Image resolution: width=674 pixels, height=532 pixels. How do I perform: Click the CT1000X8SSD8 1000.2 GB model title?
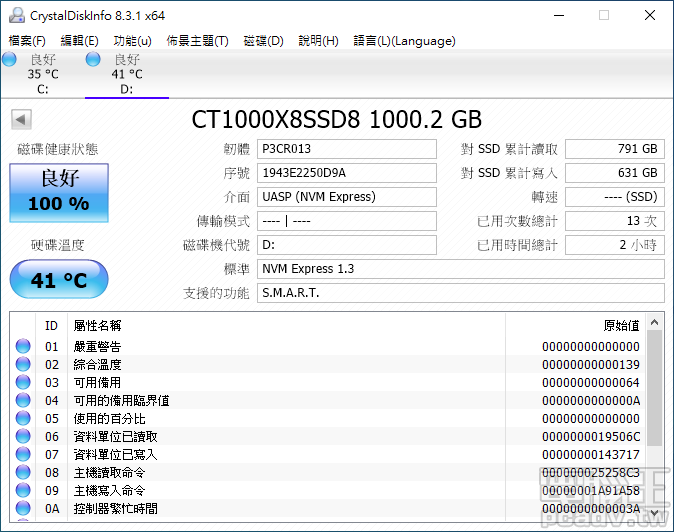pos(337,119)
